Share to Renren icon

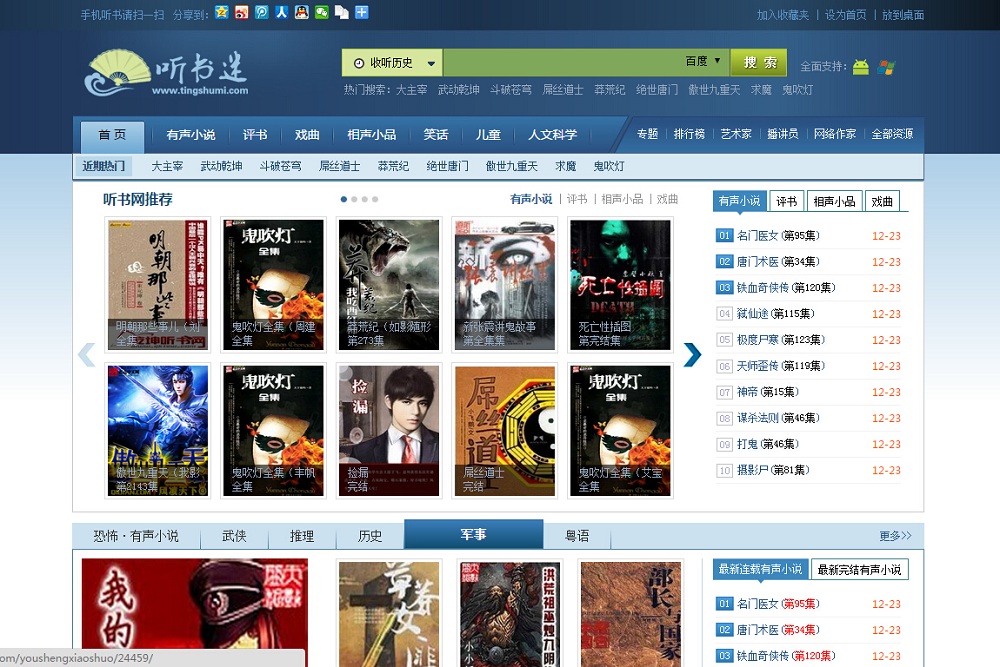coord(281,13)
